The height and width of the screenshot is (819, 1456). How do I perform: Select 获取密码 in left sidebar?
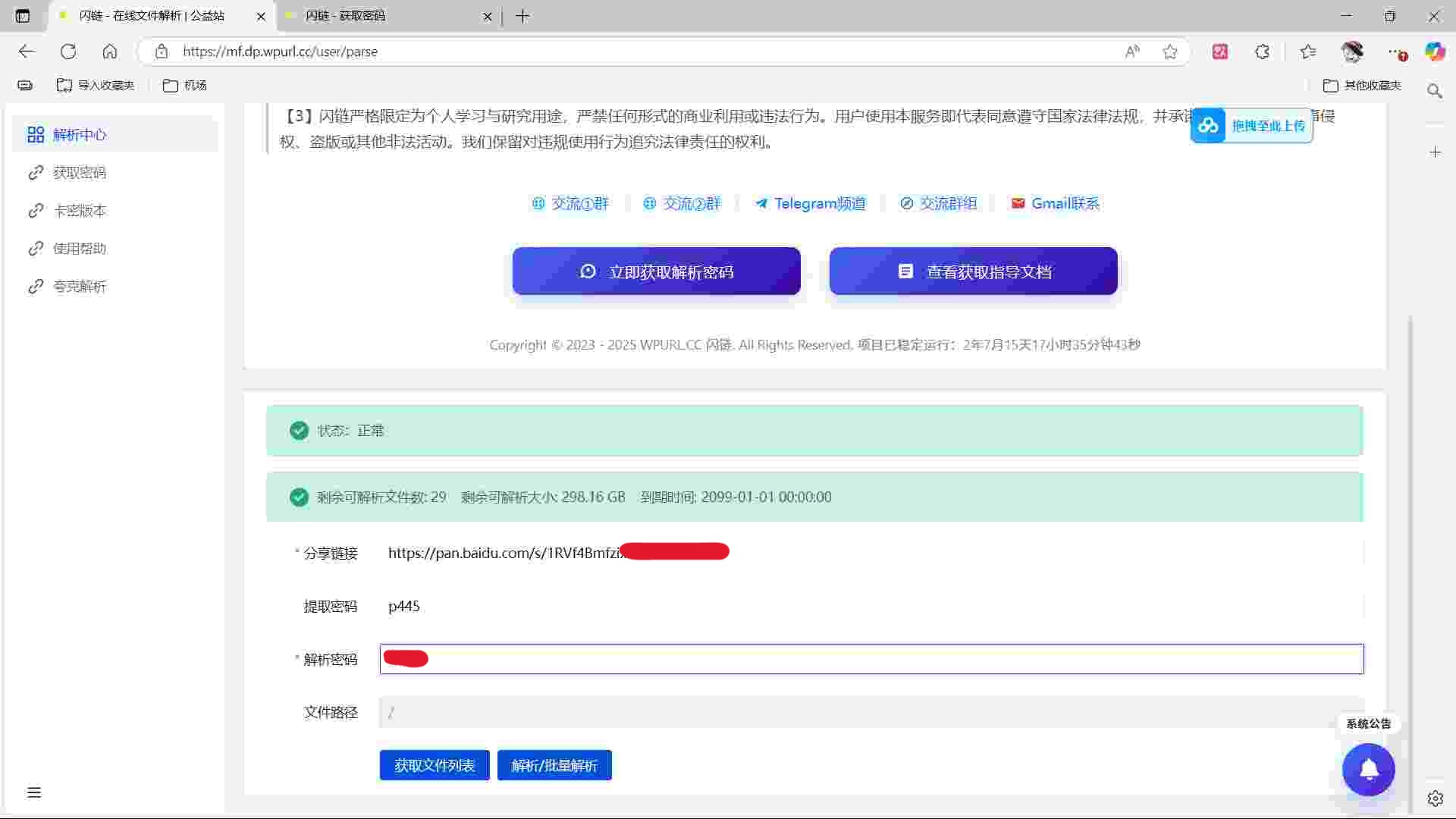point(79,173)
